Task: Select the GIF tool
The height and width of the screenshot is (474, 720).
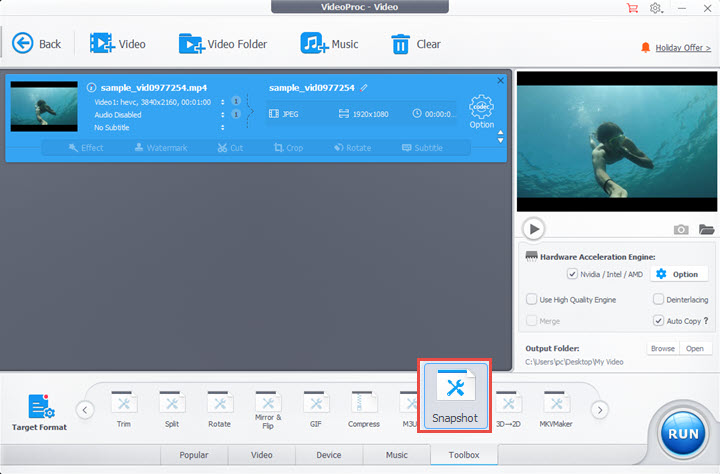Action: (x=316, y=409)
